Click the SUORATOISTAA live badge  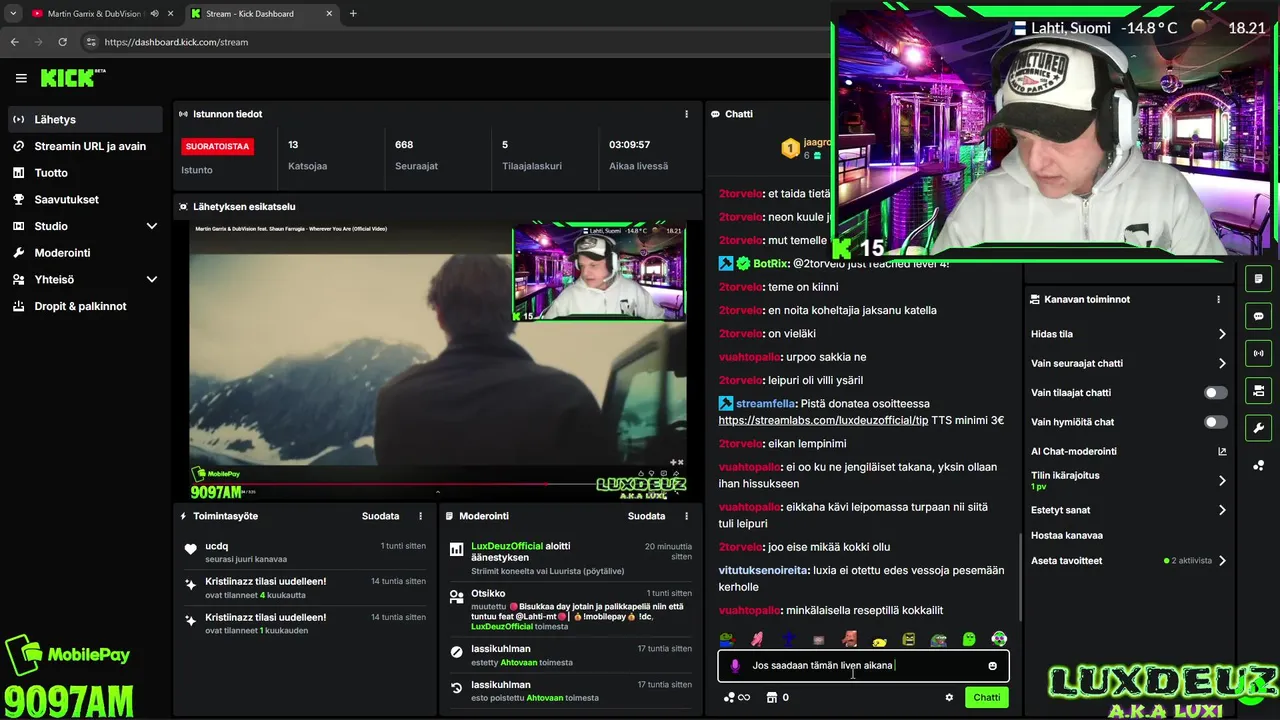pos(217,146)
